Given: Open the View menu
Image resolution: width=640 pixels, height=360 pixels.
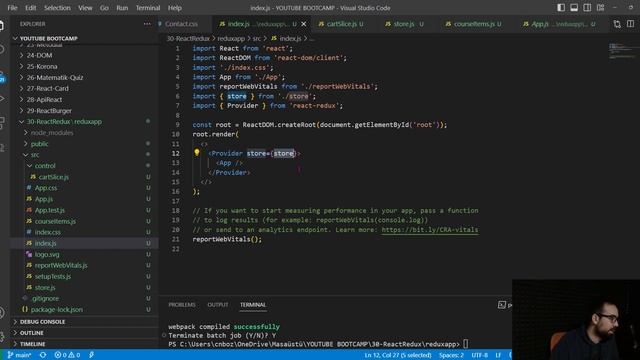Looking at the screenshot, I should pyautogui.click(x=85, y=8).
